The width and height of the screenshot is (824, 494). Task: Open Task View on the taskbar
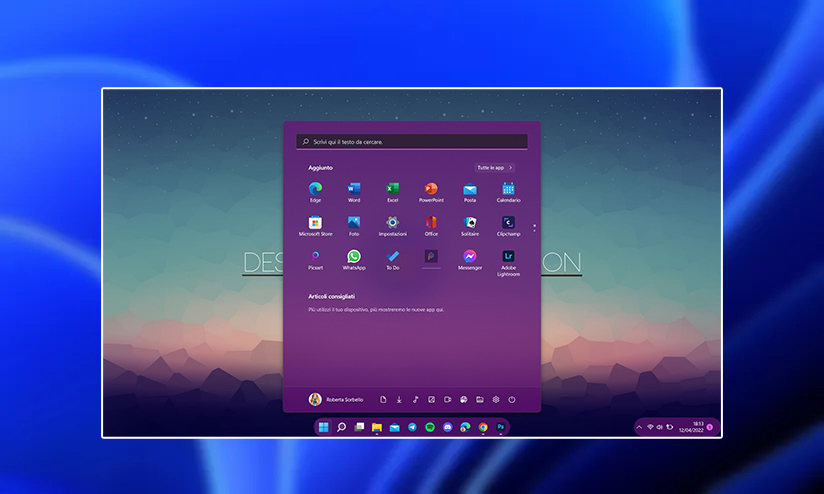(359, 427)
